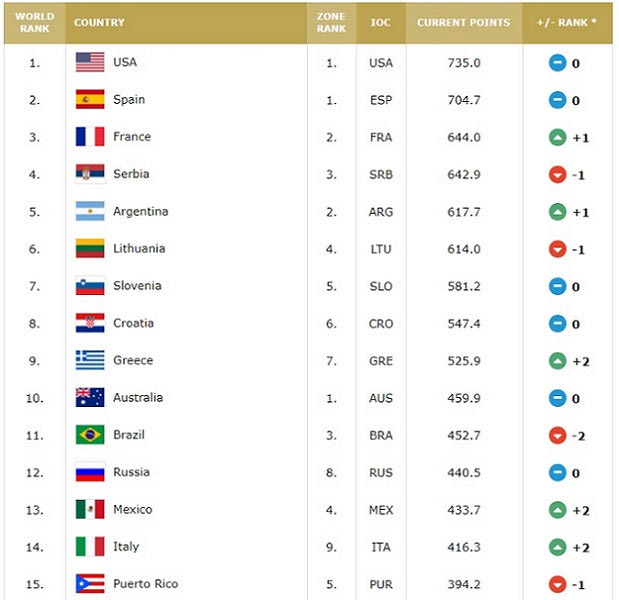Image resolution: width=619 pixels, height=600 pixels.
Task: Click the Zone Rank column header
Action: click(331, 22)
